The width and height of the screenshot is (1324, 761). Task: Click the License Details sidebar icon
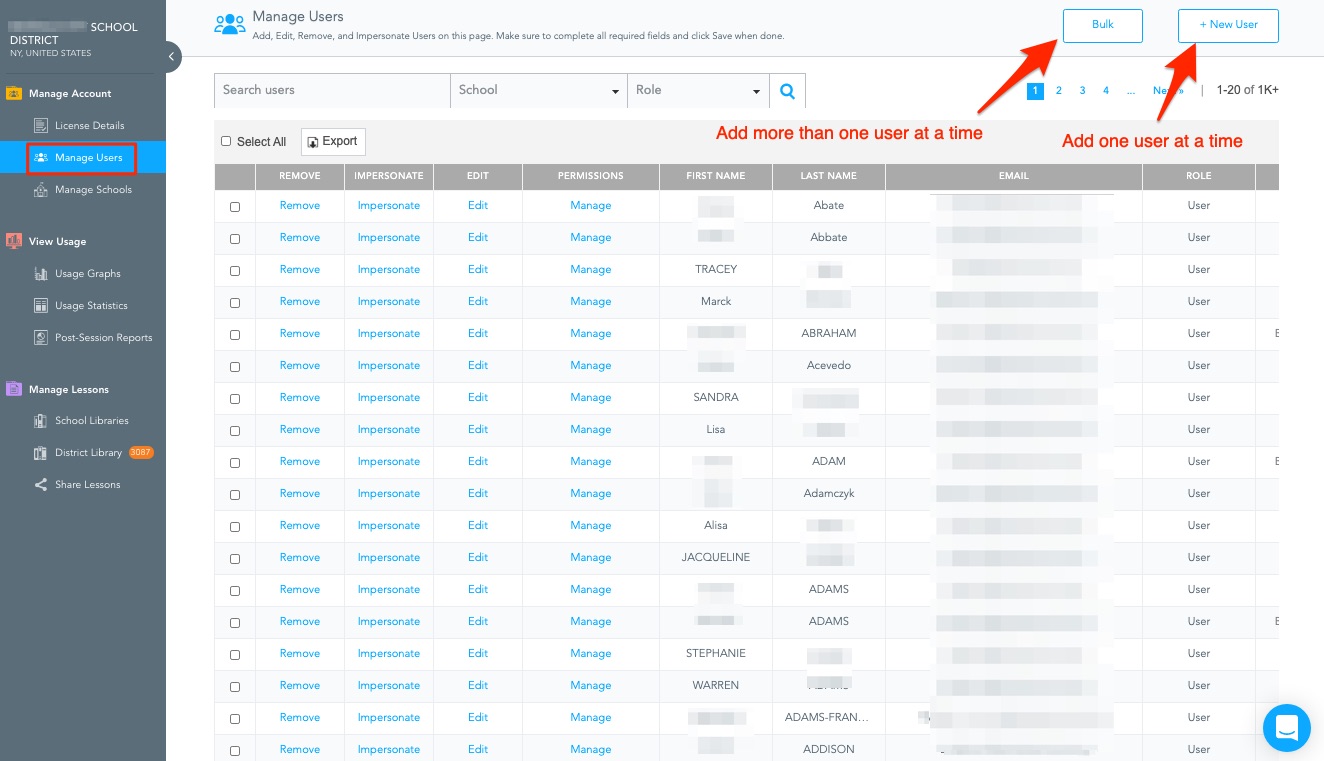pyautogui.click(x=41, y=126)
